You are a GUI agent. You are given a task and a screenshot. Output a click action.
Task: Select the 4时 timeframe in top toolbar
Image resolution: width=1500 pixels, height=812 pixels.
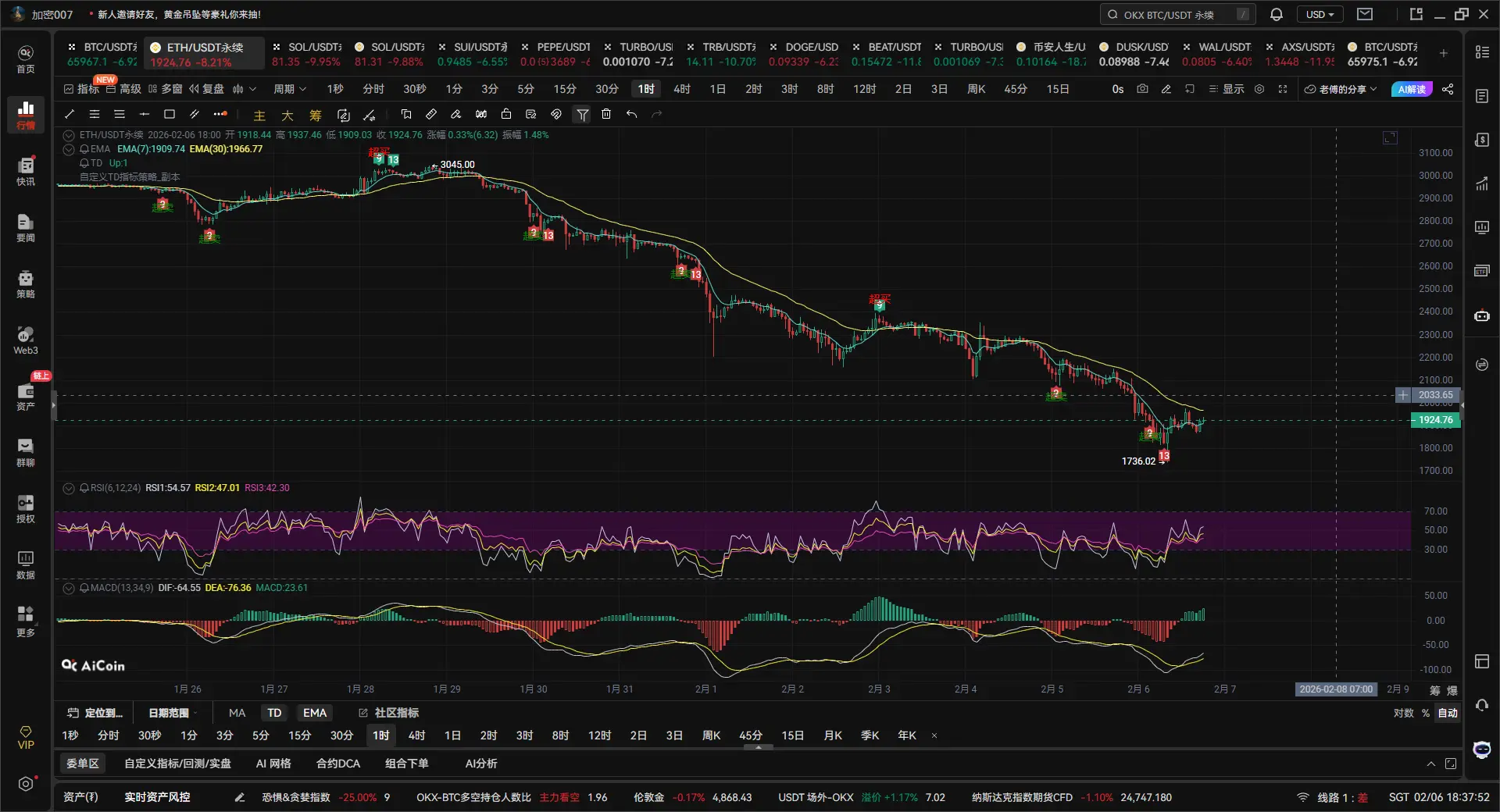[682, 89]
